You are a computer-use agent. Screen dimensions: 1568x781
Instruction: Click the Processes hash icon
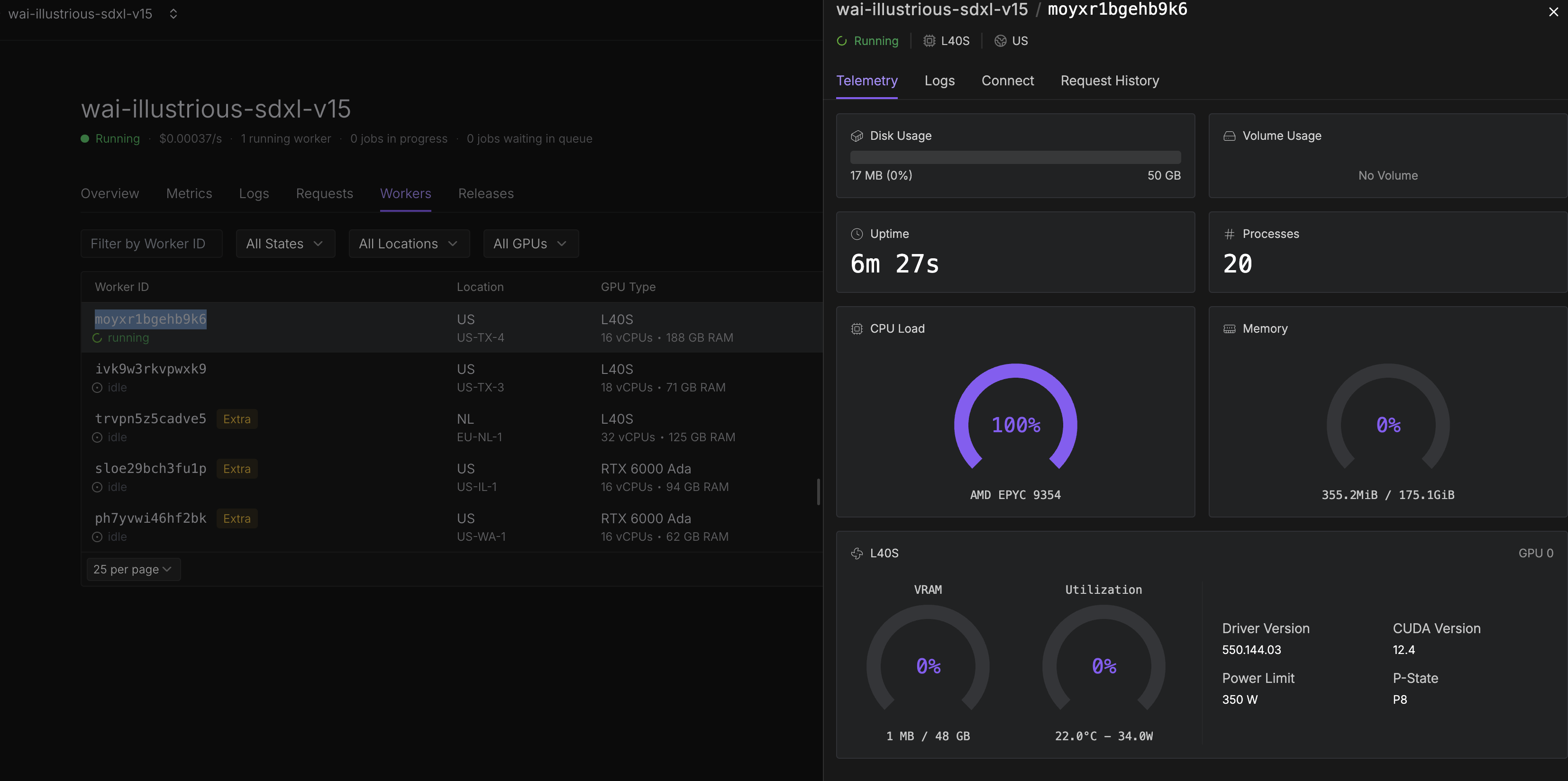(1229, 234)
